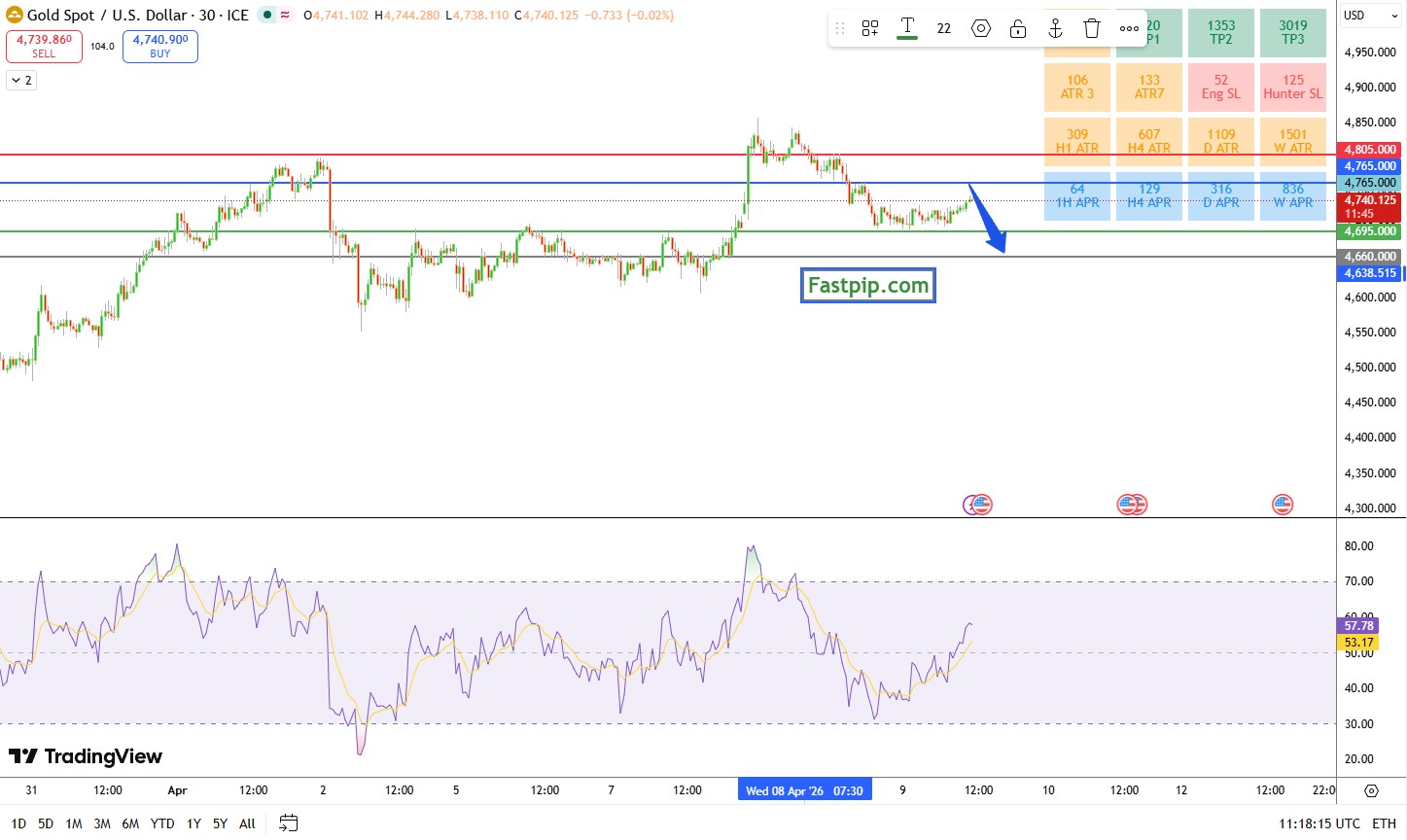Click the SELL 4,739.86 button
The width and height of the screenshot is (1407, 840).
point(44,46)
